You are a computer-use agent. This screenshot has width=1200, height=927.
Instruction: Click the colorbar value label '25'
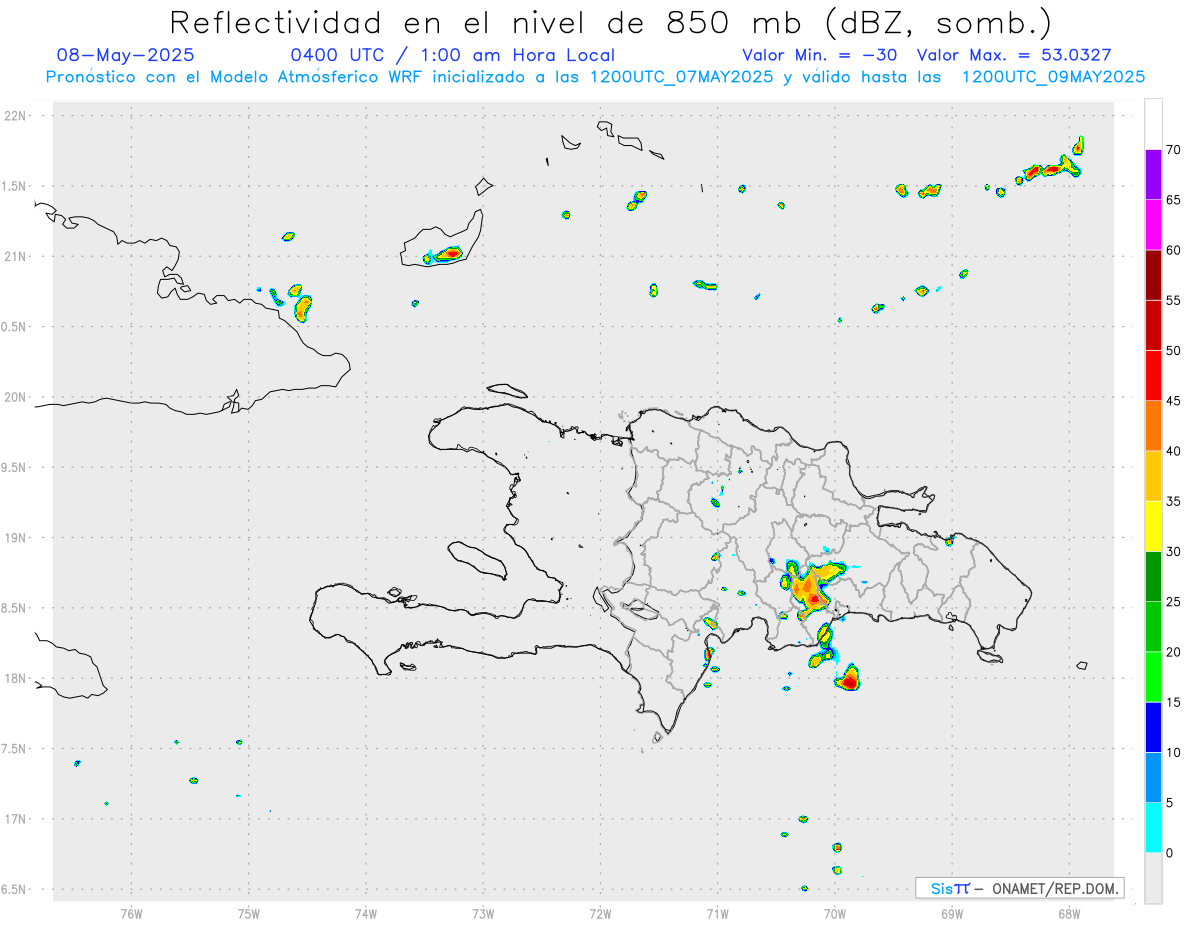pyautogui.click(x=1173, y=602)
